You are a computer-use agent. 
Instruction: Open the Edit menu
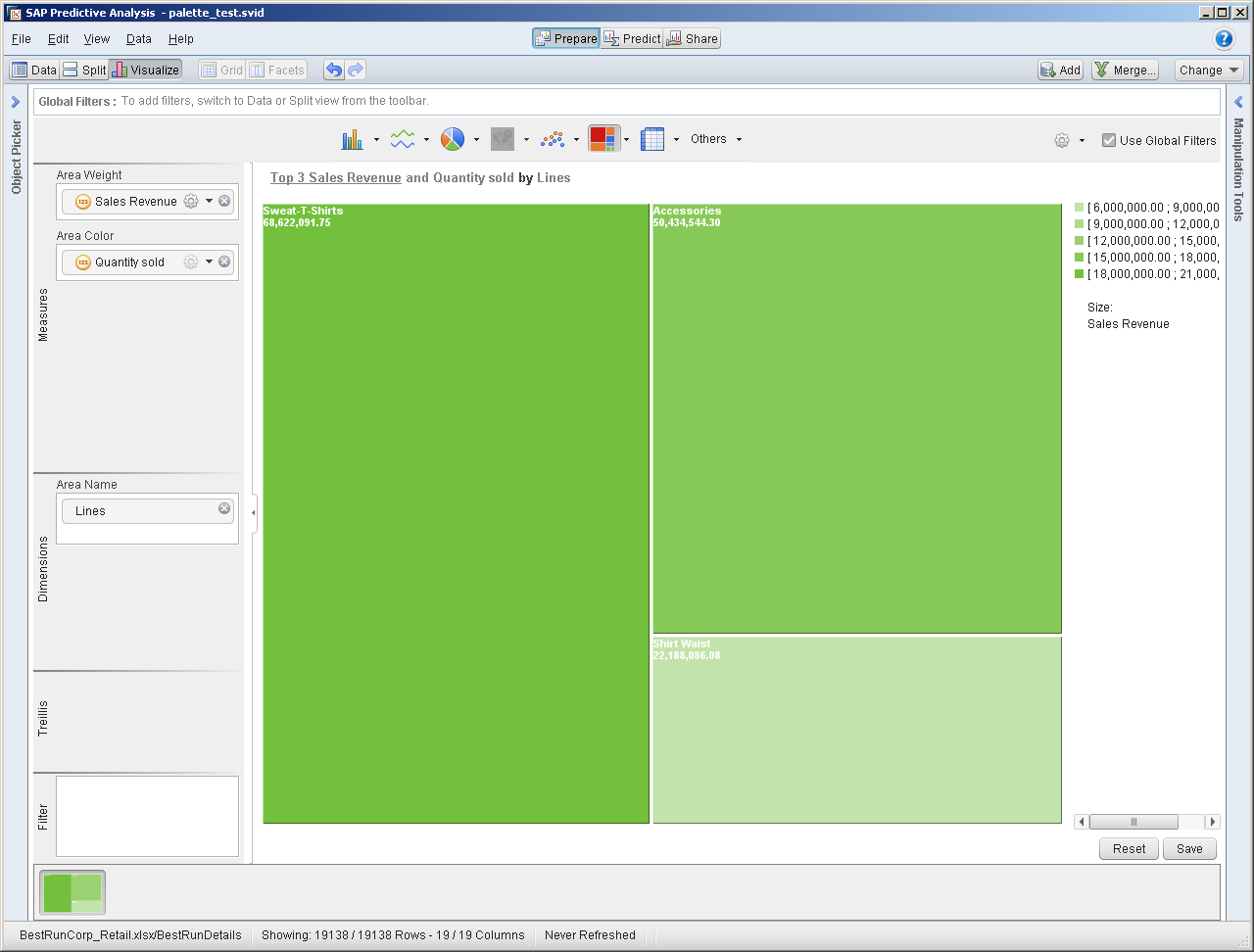59,39
